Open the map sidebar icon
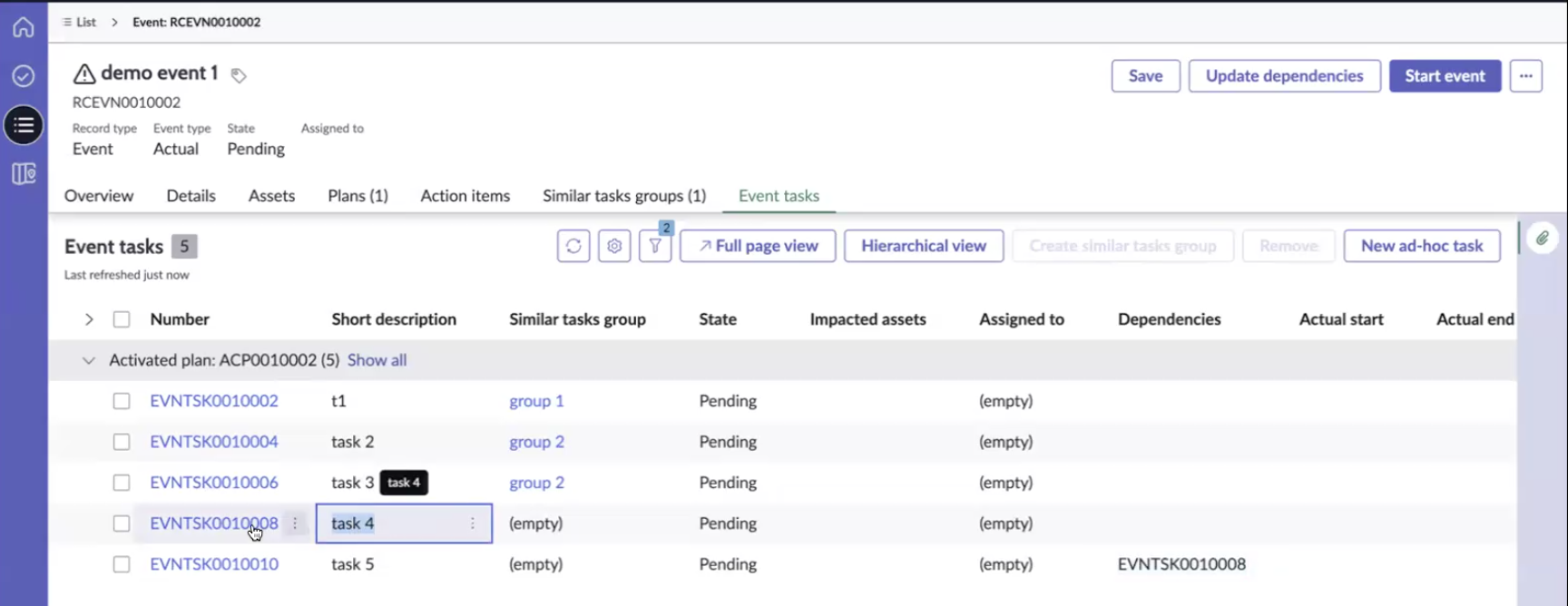The height and width of the screenshot is (606, 1568). pos(24,173)
